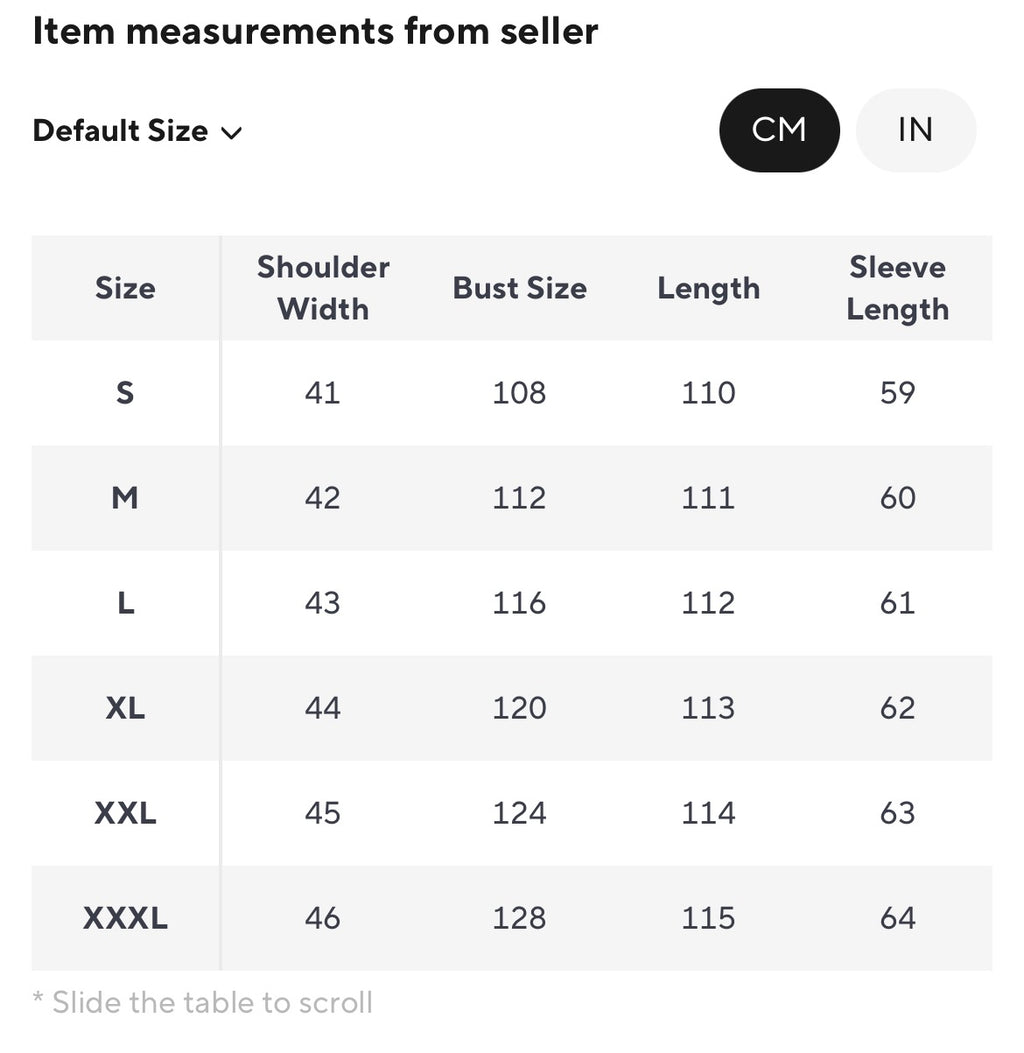Click sleeve length value 64 for XXXL
Screen dimensions: 1024x1053
tap(898, 918)
